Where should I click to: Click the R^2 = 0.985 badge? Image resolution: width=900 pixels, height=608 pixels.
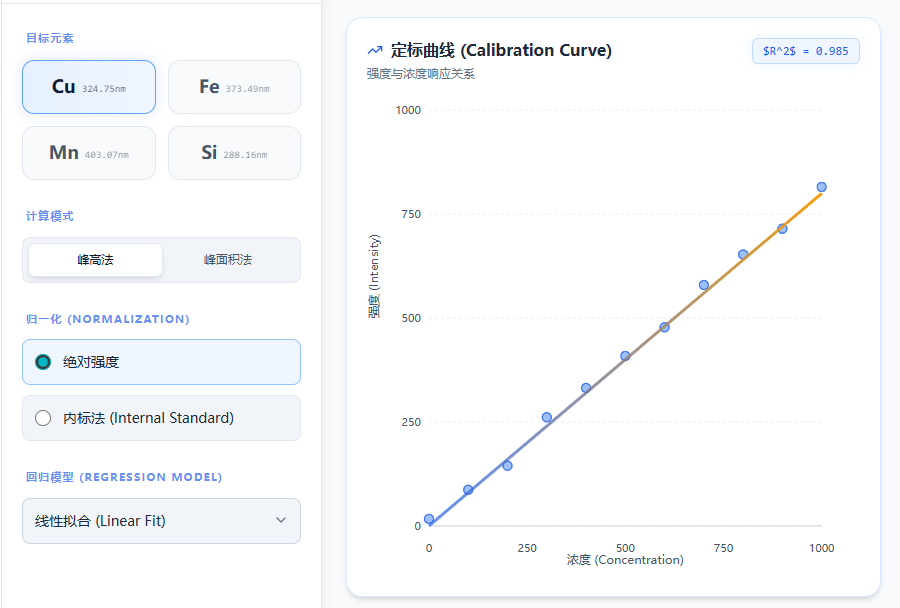[x=805, y=51]
